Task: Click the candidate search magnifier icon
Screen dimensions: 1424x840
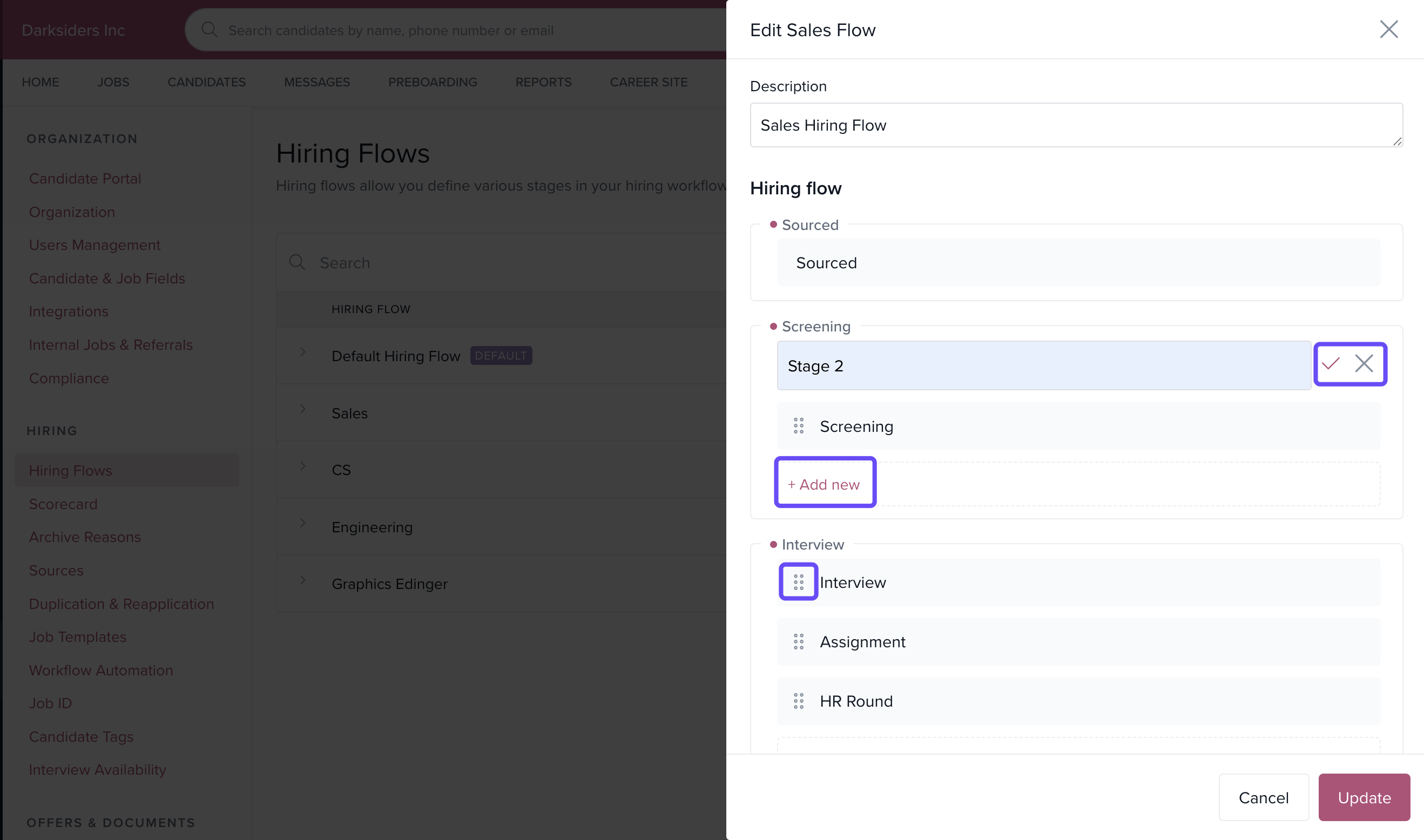Action: click(x=209, y=30)
